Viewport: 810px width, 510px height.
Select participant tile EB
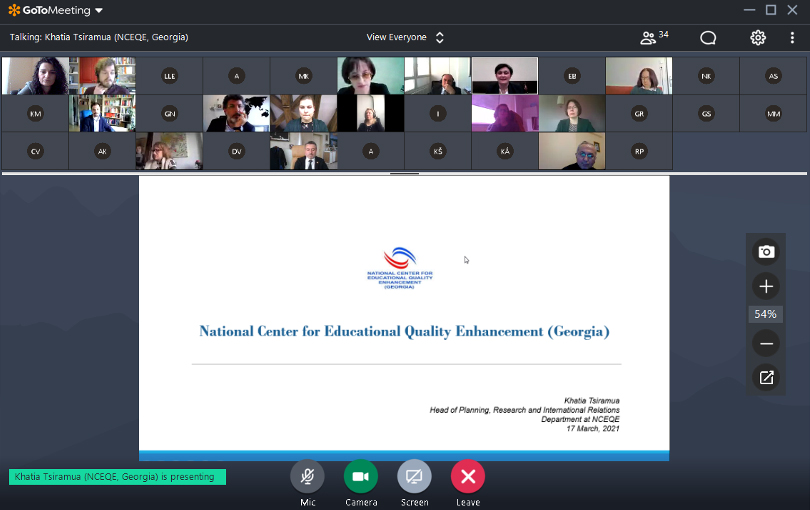click(x=572, y=76)
